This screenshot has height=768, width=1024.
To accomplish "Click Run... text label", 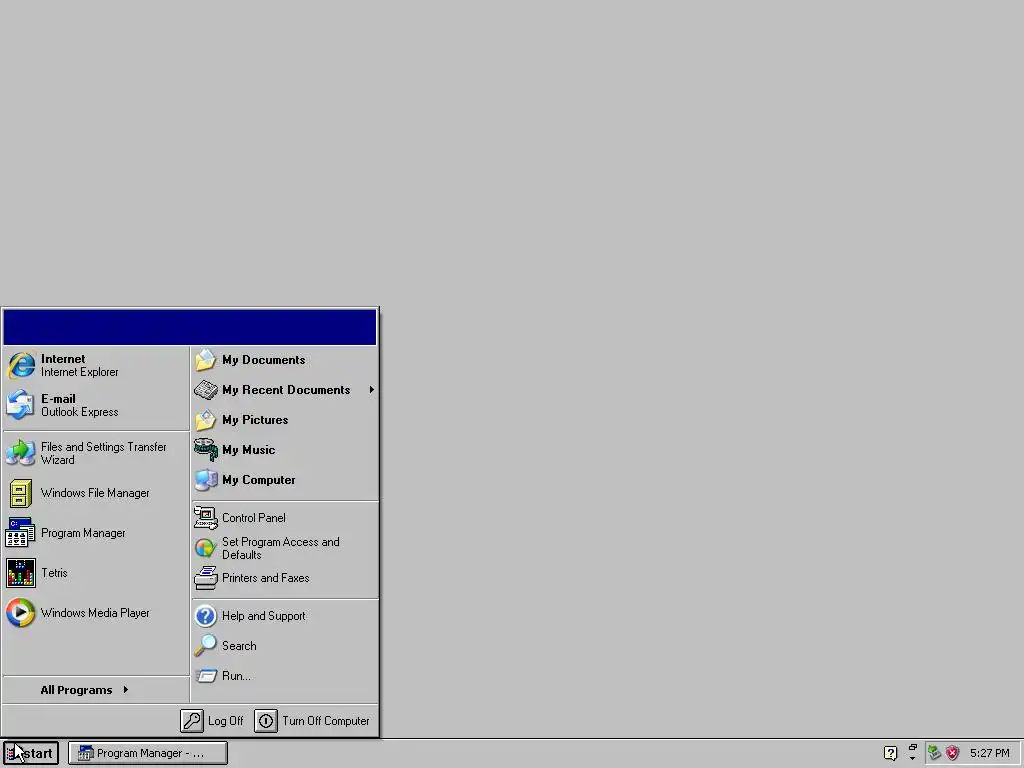I will click(x=236, y=676).
